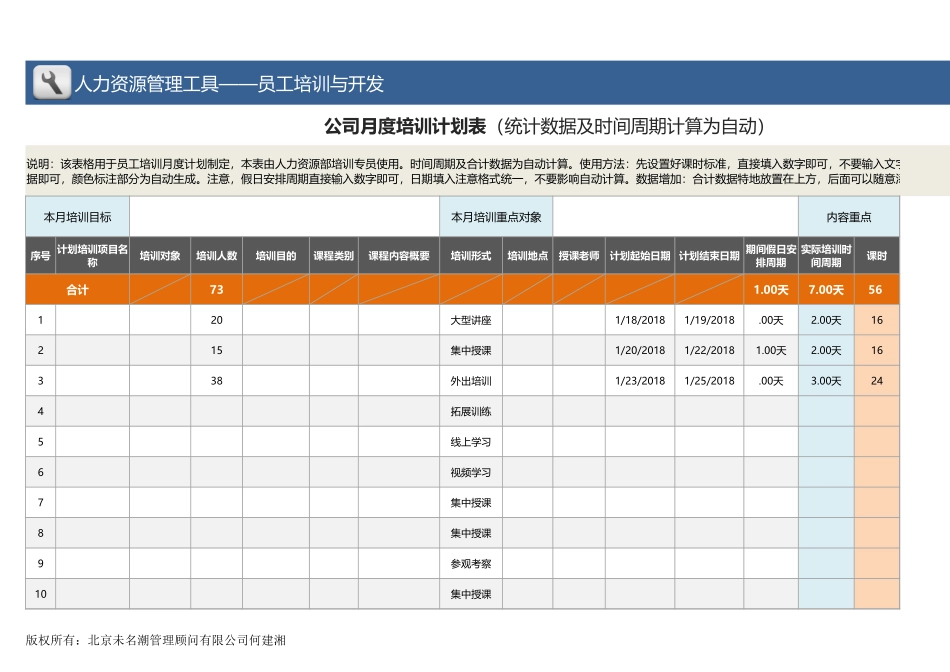Click headcount 38 in row 3
Screen dimensions: 950x672
(x=216, y=381)
